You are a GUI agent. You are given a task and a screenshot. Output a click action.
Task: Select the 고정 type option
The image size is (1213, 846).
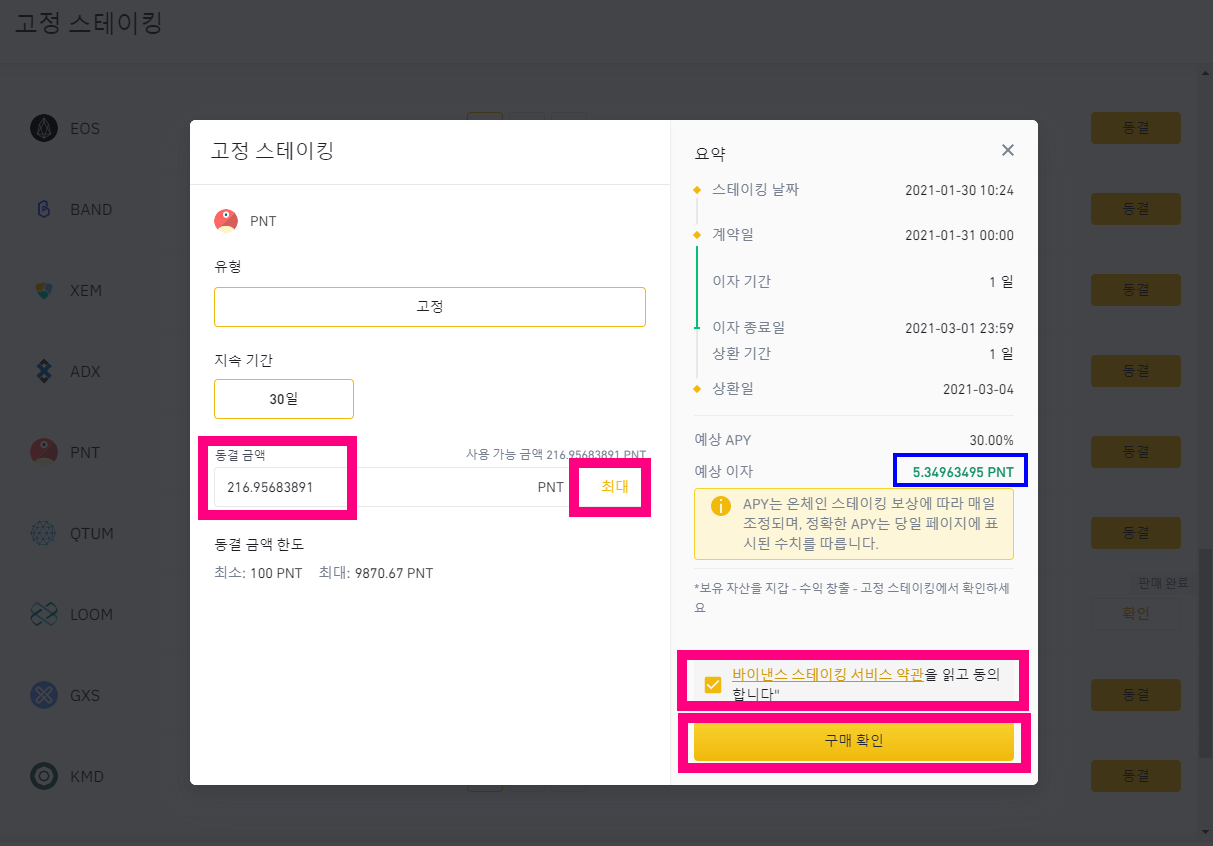(430, 307)
